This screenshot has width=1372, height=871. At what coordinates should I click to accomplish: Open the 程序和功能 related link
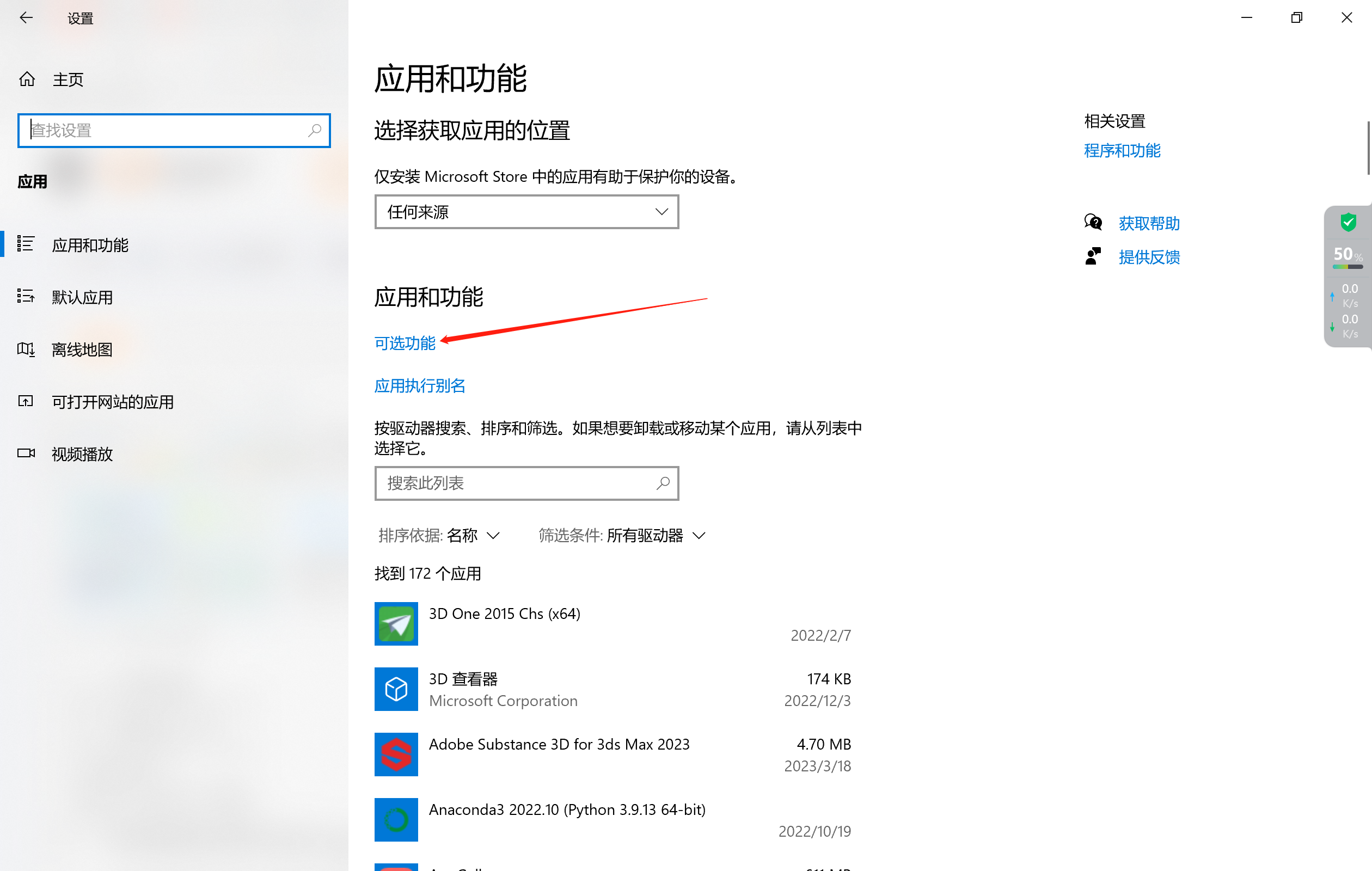[x=1122, y=150]
